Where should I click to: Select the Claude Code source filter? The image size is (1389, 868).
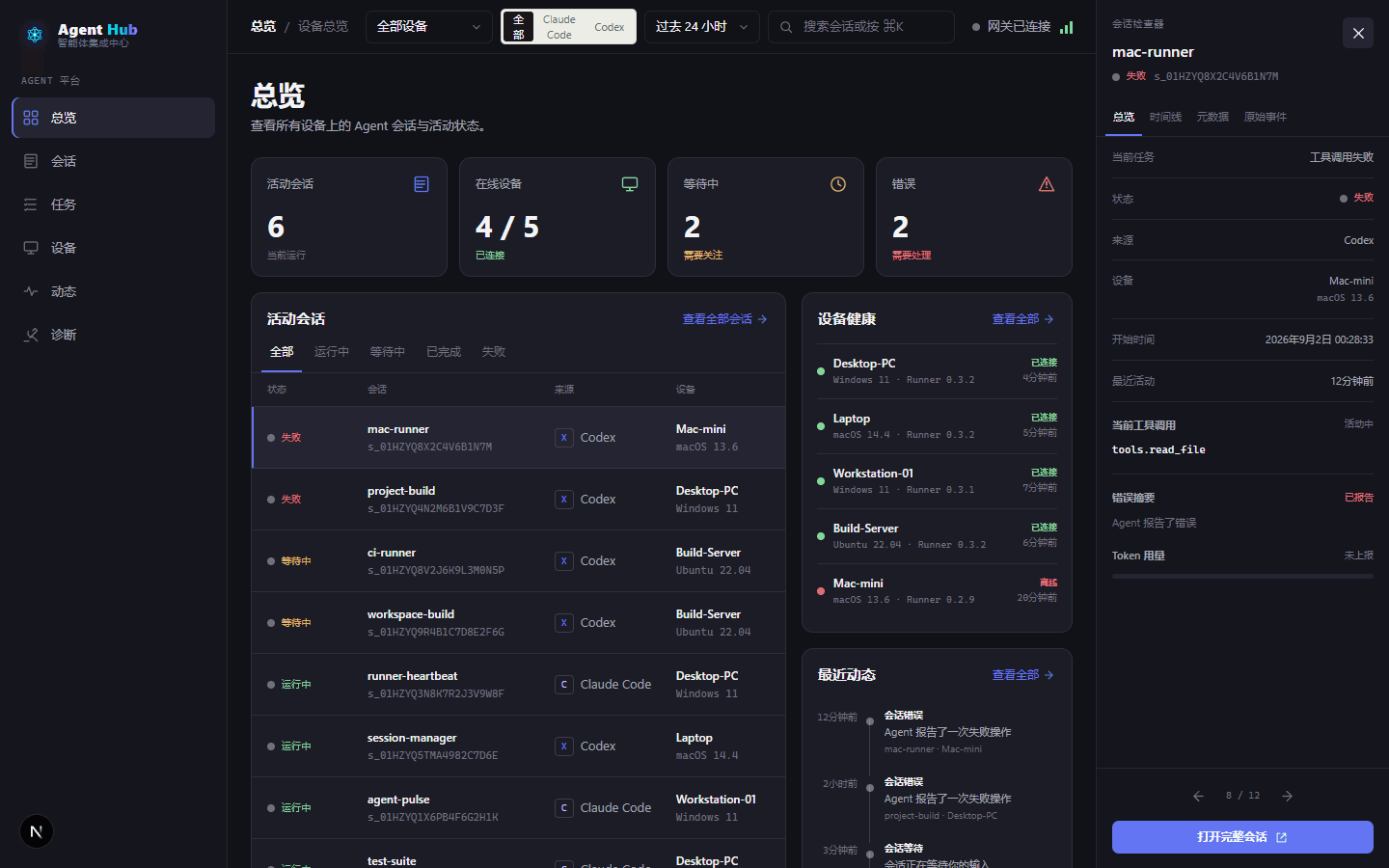coord(558,27)
